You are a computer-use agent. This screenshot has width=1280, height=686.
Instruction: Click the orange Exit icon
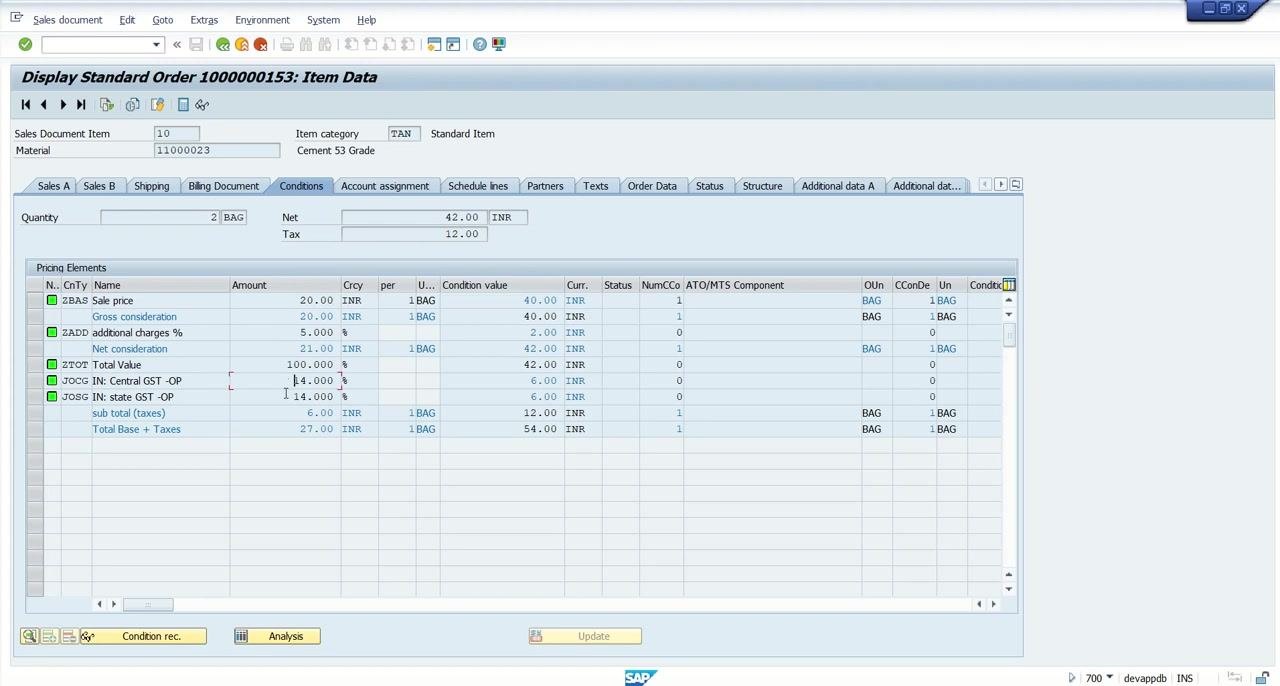242,44
